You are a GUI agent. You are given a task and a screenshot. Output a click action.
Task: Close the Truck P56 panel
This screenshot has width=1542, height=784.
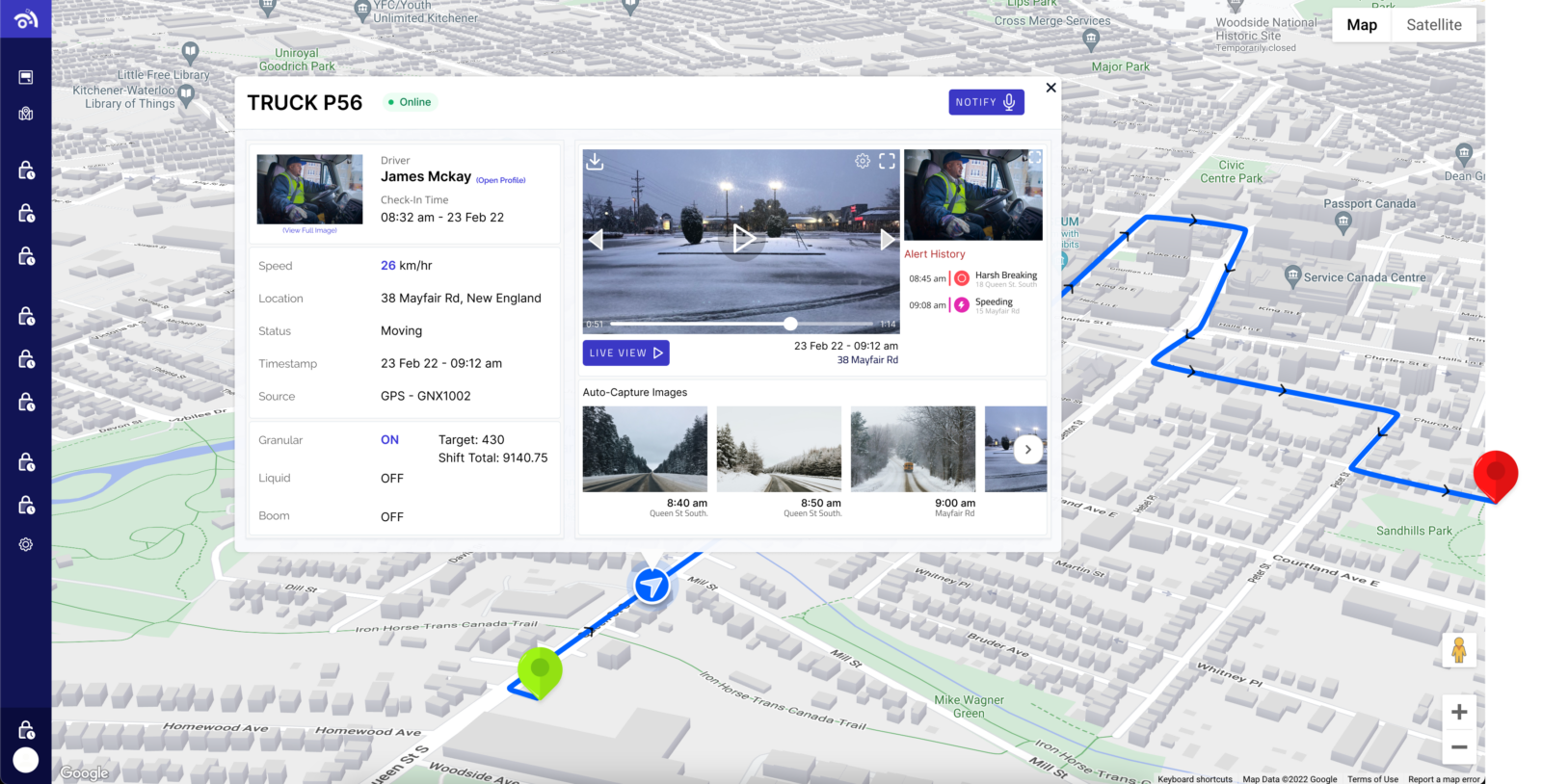[x=1051, y=88]
